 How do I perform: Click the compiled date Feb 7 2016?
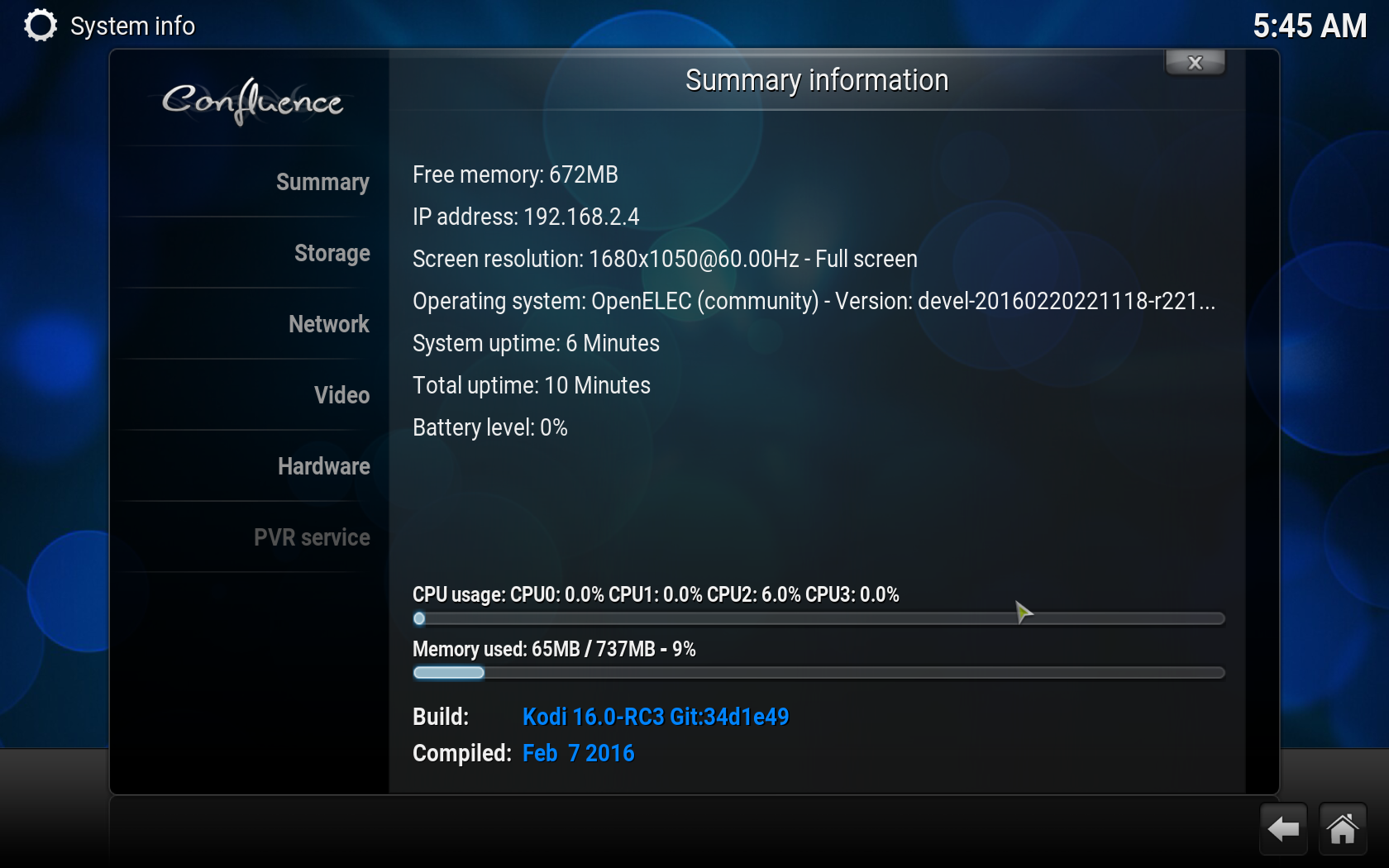pyautogui.click(x=579, y=753)
